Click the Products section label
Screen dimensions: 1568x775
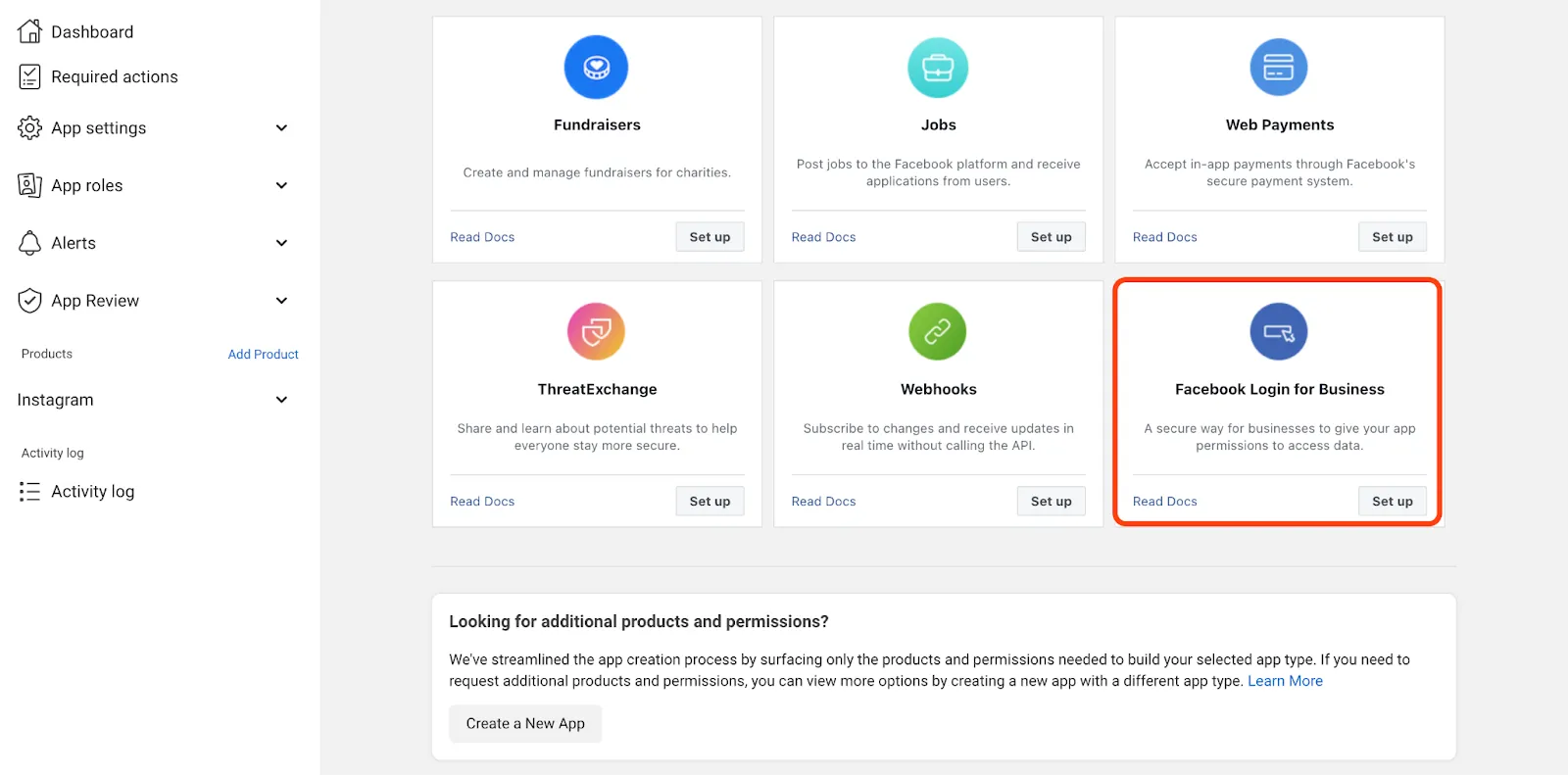coord(47,354)
